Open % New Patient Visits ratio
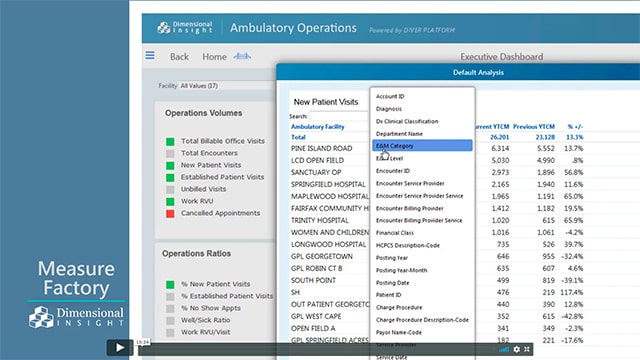The height and width of the screenshot is (360, 640). click(x=216, y=284)
